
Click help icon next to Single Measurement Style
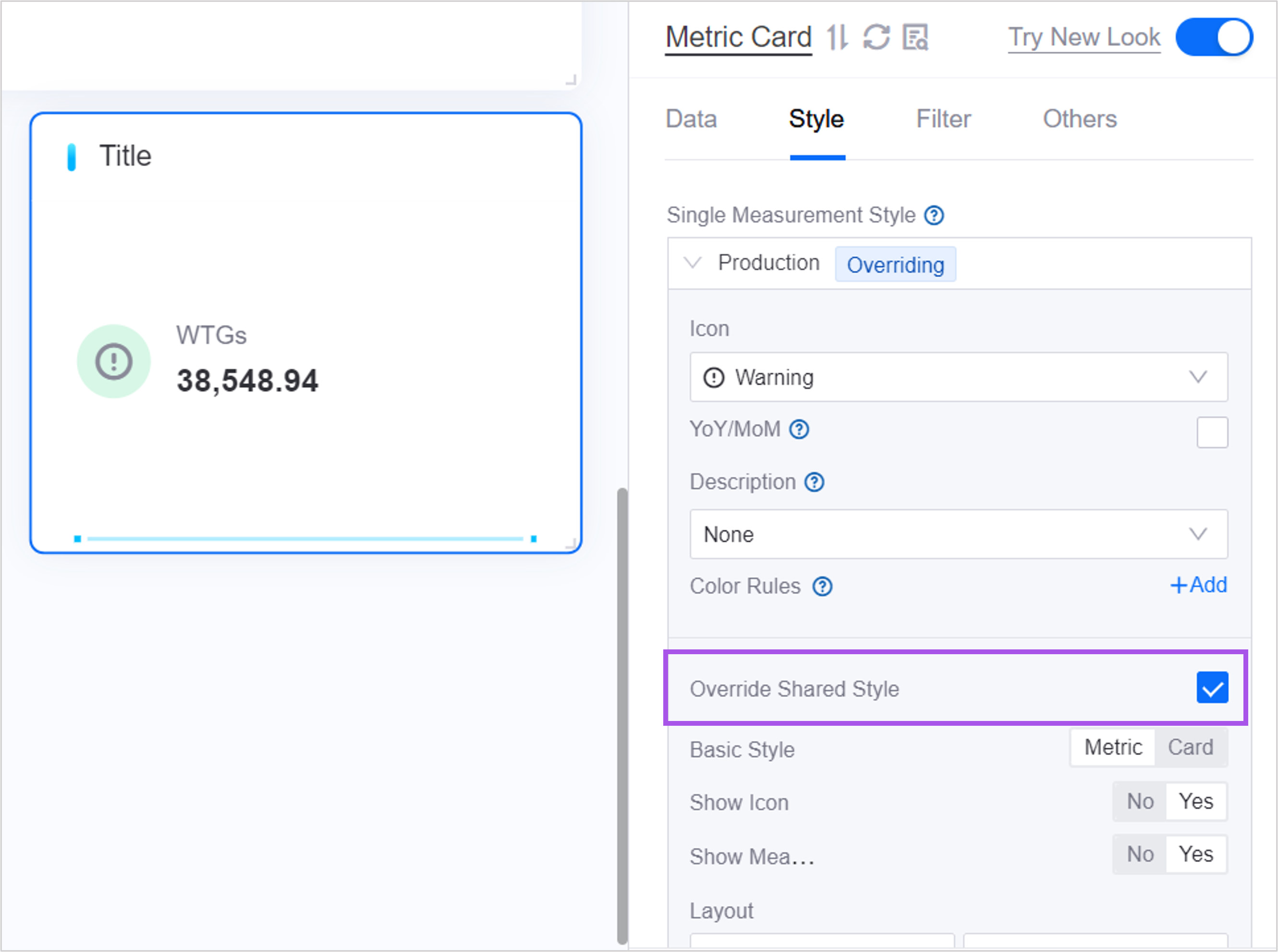point(934,216)
